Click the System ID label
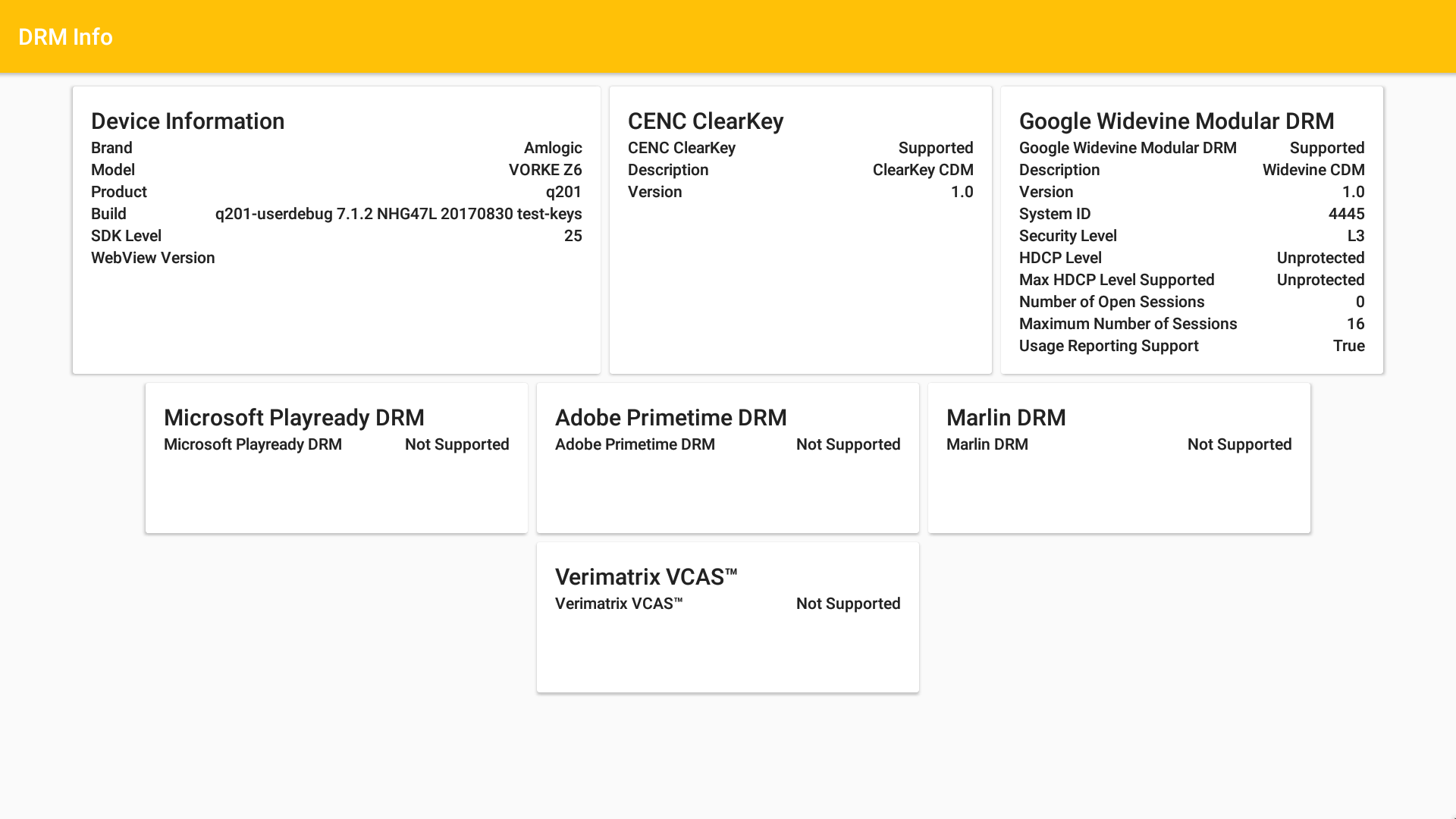The image size is (1456, 819). (x=1055, y=214)
